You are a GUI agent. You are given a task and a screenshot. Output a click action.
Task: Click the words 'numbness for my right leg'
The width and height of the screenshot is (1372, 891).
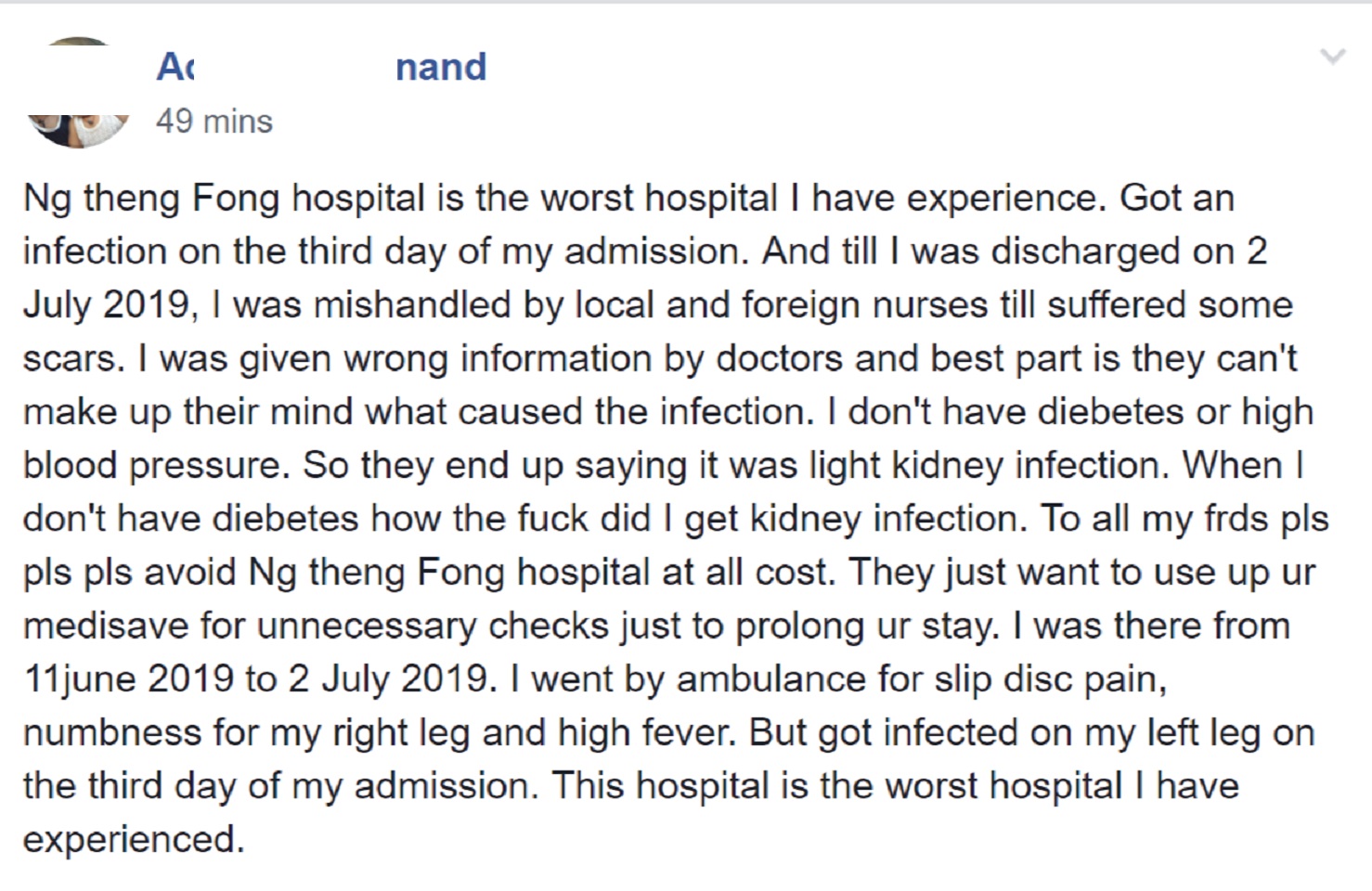click(248, 733)
